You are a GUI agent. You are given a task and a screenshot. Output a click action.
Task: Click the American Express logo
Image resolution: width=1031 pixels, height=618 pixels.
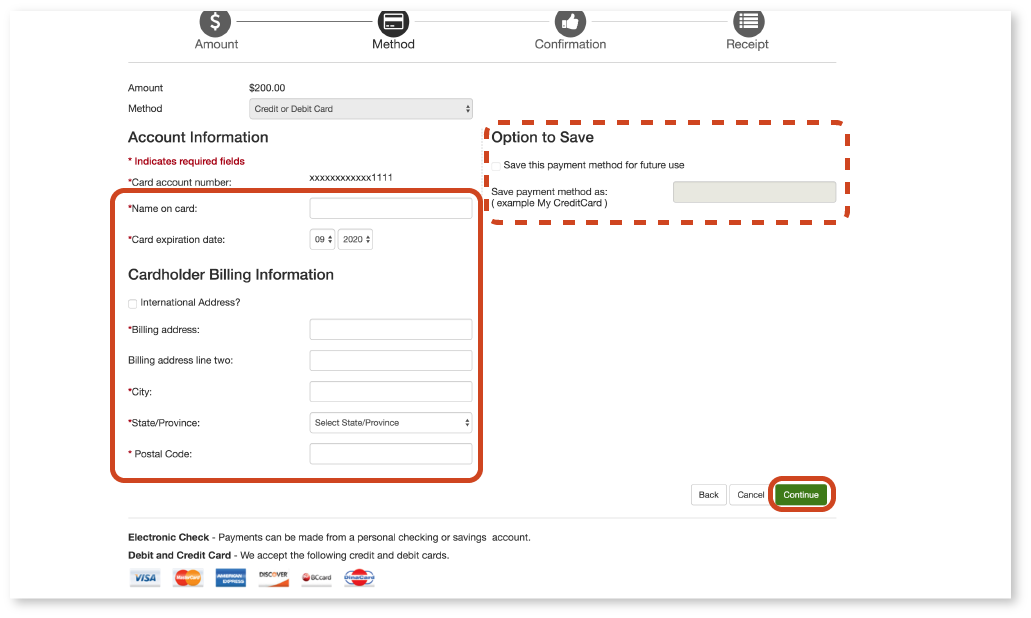coord(231,578)
